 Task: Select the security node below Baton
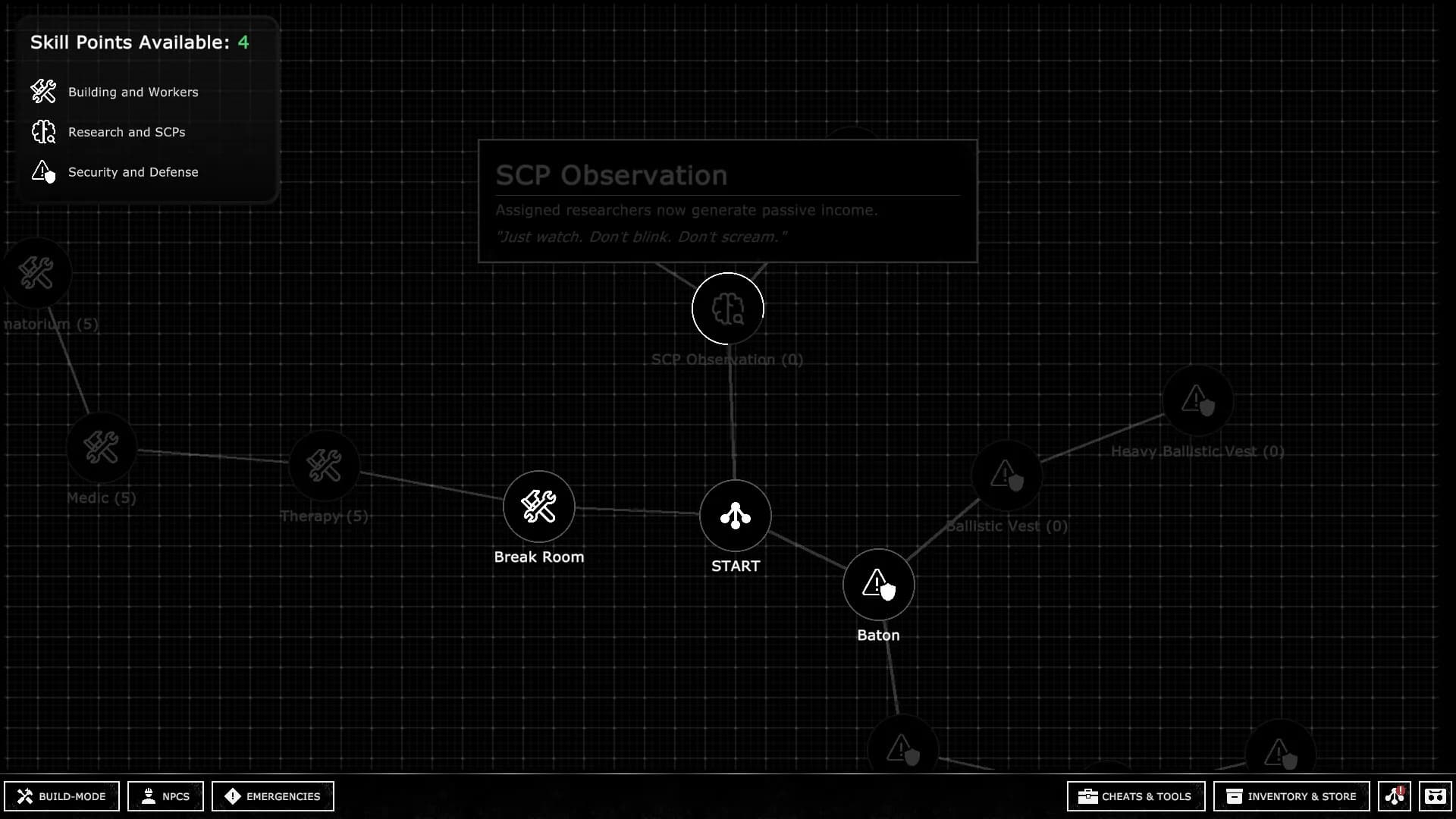pos(902,747)
